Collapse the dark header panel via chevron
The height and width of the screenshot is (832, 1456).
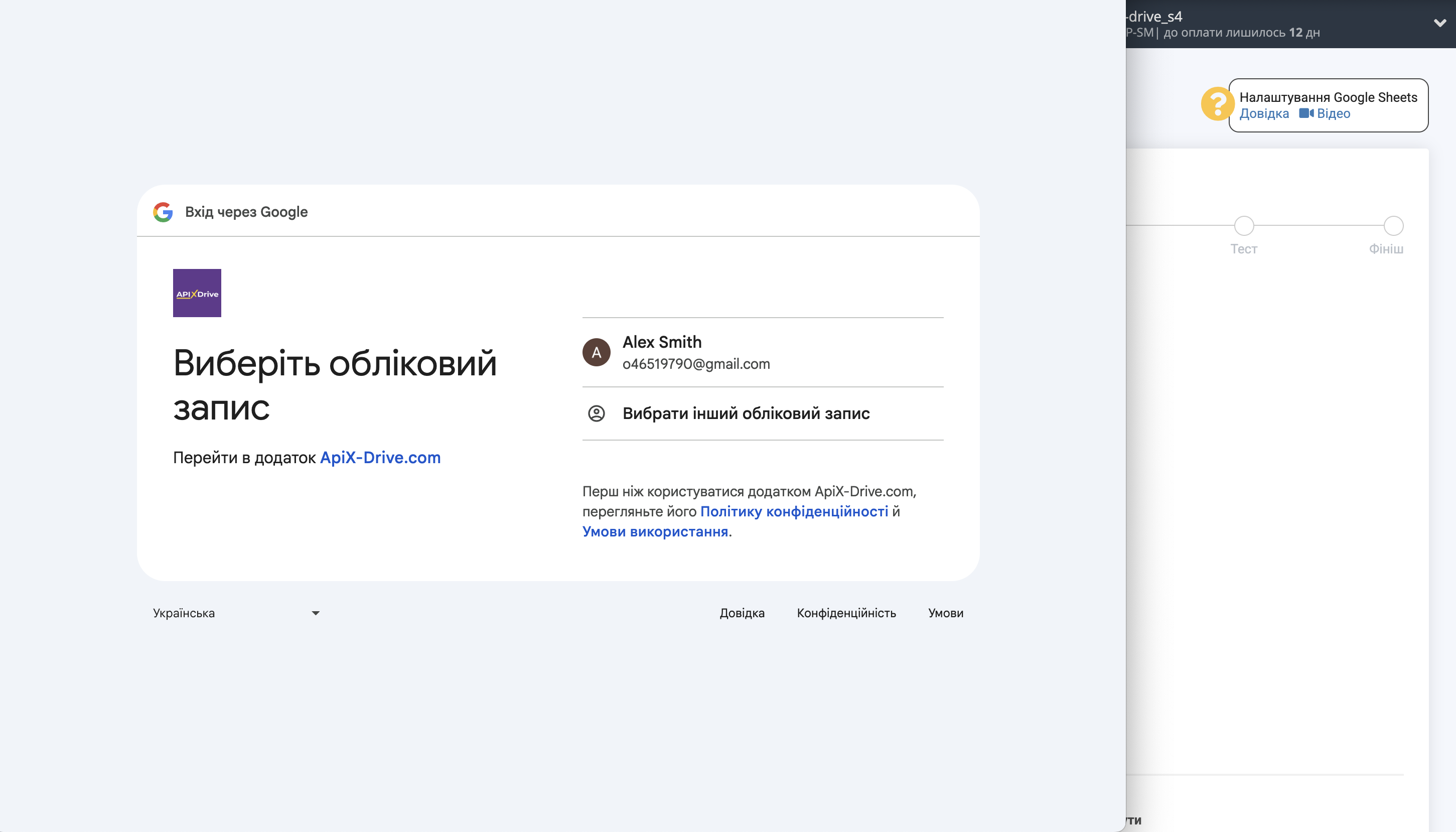1440,24
